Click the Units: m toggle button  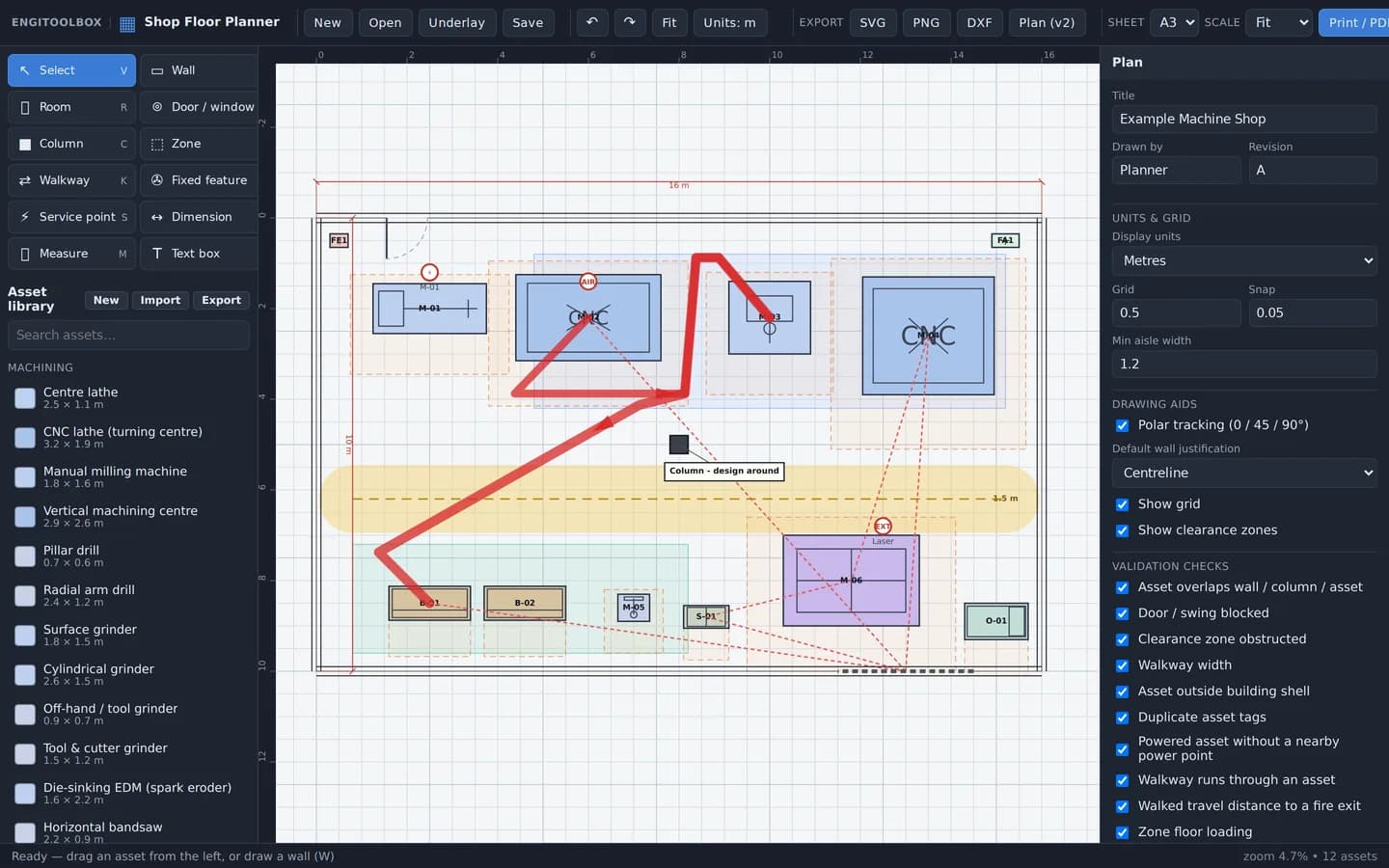730,22
